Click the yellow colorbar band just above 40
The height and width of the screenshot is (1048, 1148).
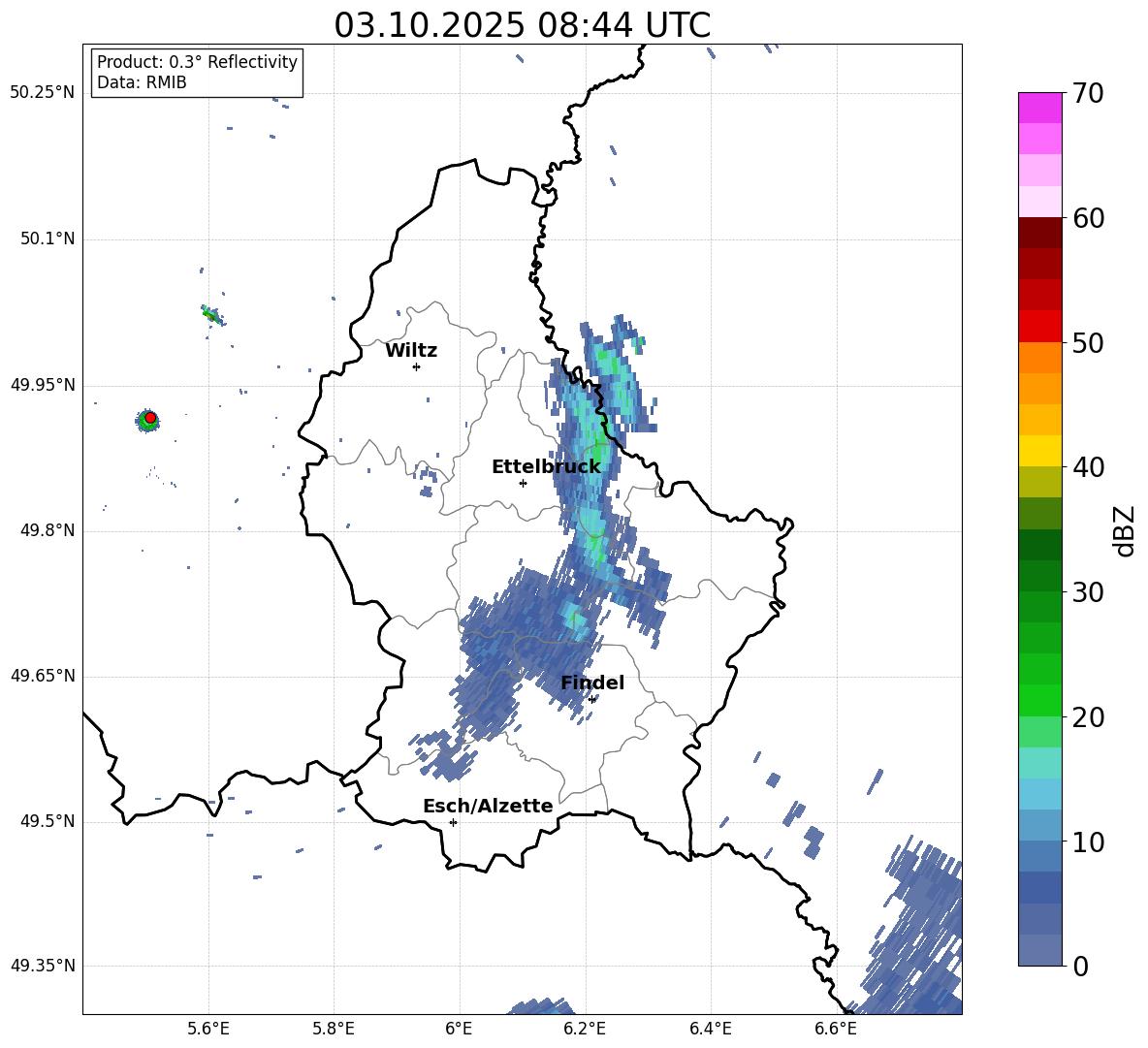click(1039, 451)
